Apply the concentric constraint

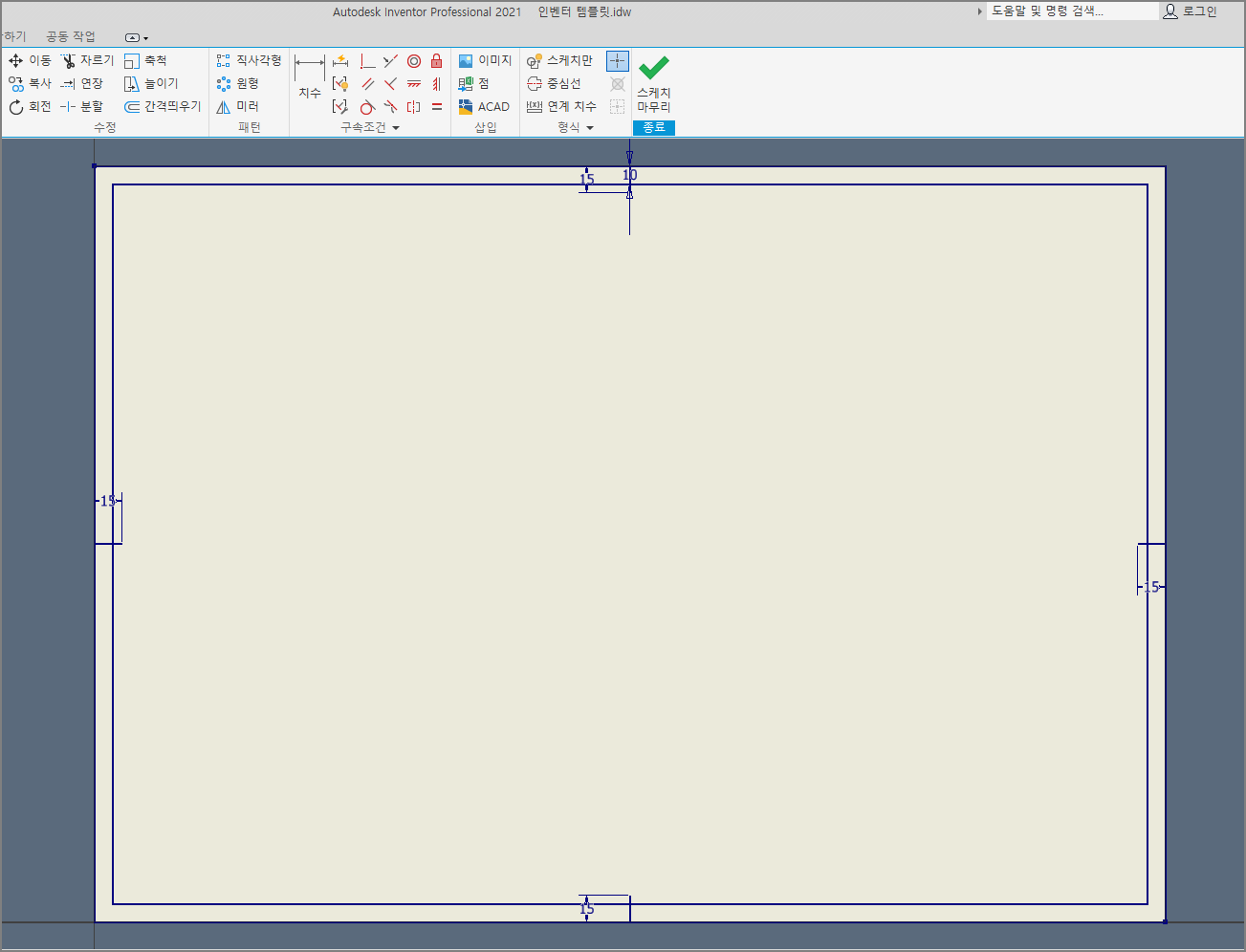click(414, 61)
